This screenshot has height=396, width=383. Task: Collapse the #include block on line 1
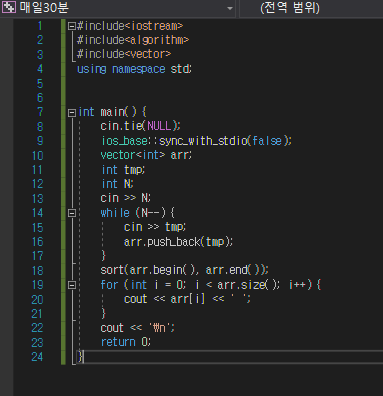[72, 26]
